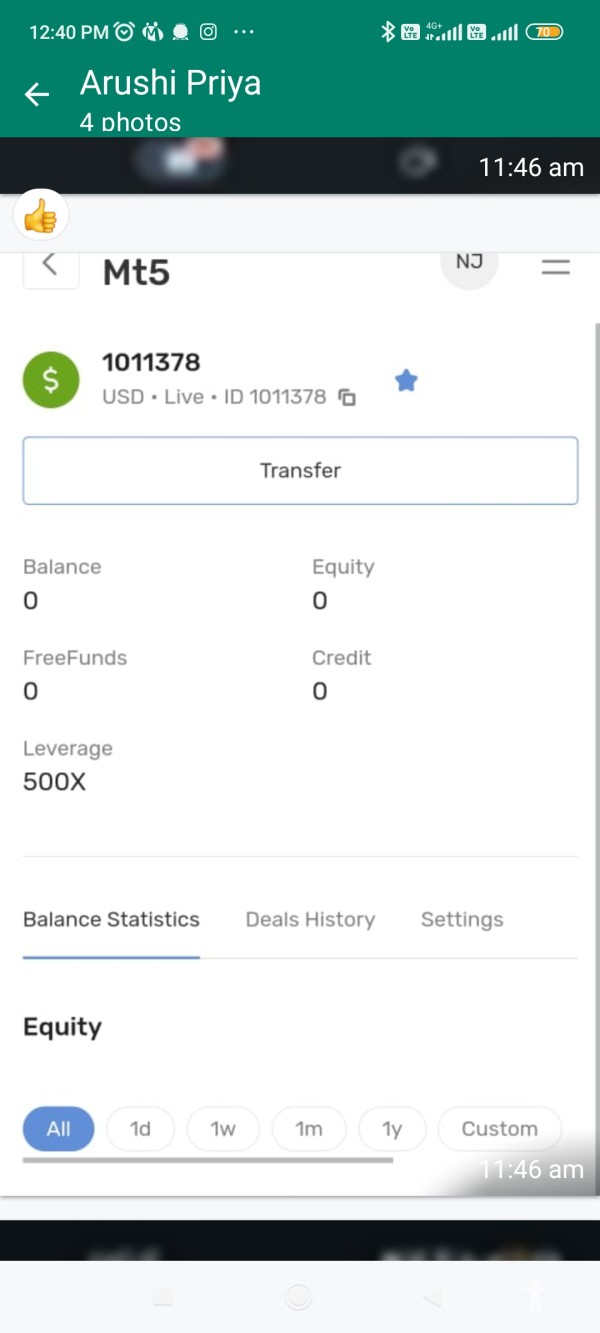Tap the back chevron next to Mt5
Image resolution: width=600 pixels, height=1333 pixels.
pos(50,267)
